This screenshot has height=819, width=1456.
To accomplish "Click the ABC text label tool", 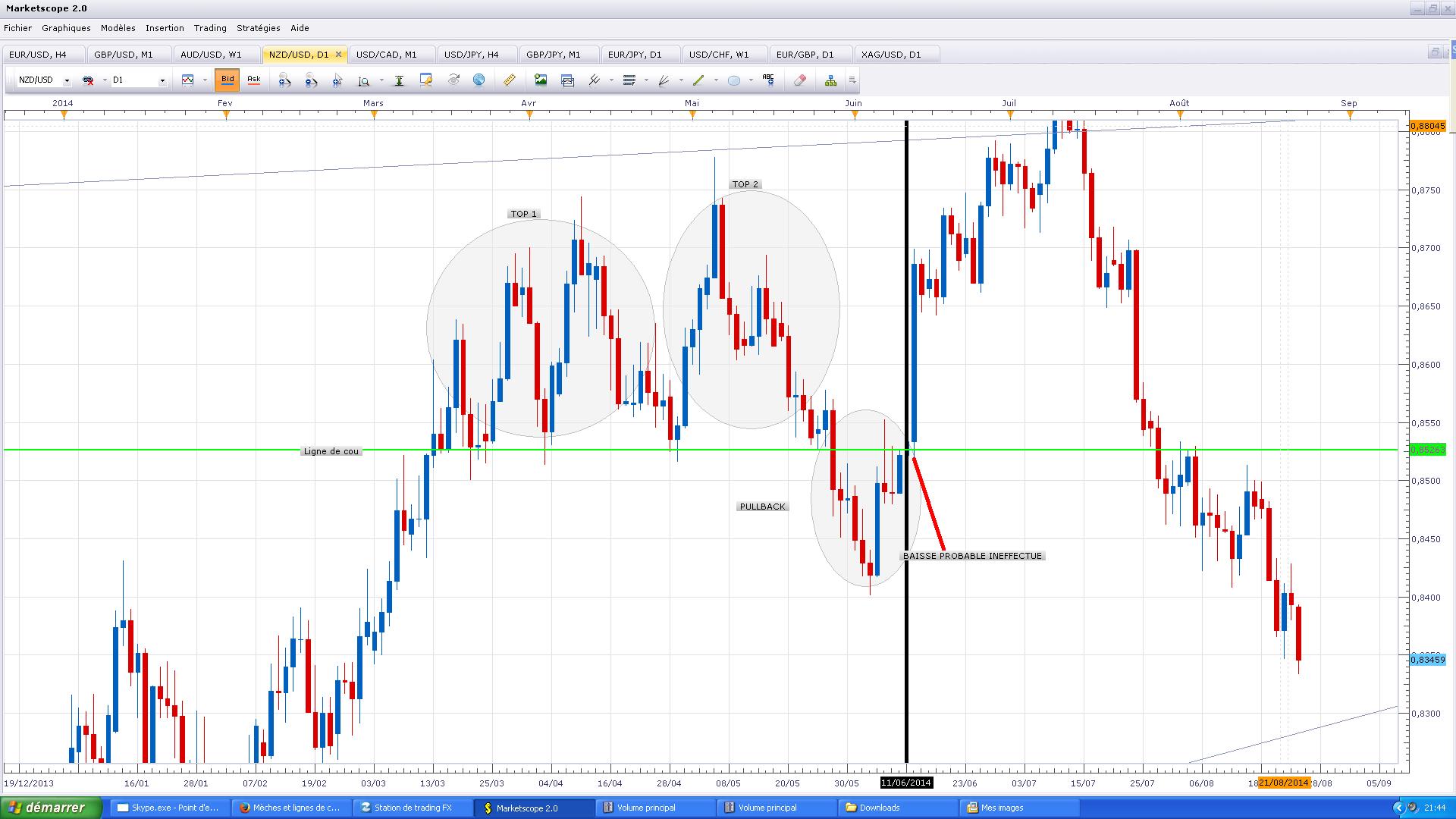I will 768,80.
